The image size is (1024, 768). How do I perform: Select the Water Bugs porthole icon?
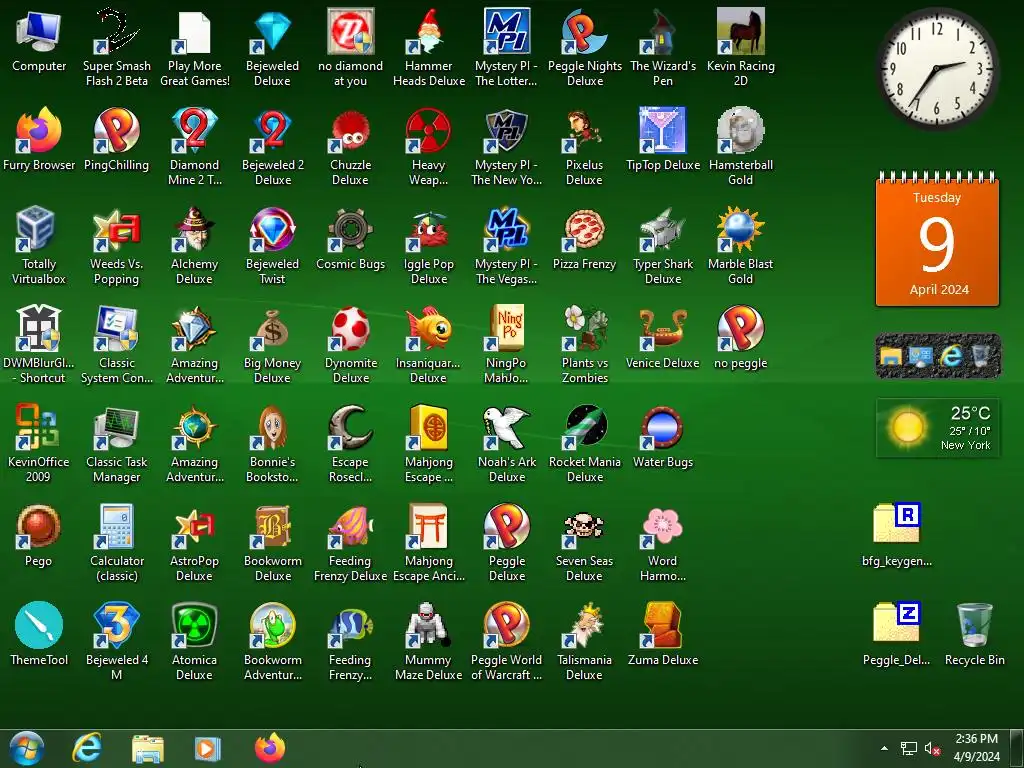662,427
